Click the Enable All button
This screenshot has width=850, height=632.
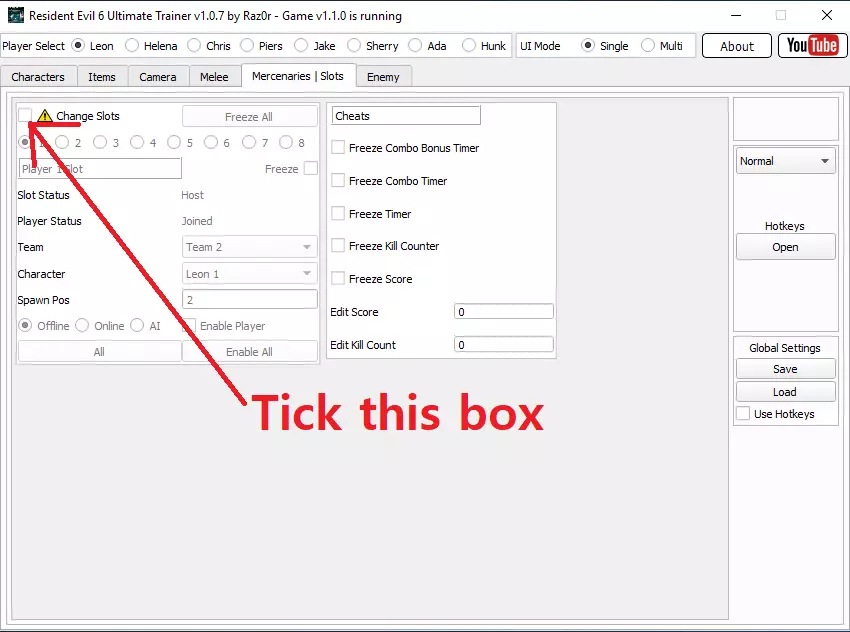click(249, 352)
